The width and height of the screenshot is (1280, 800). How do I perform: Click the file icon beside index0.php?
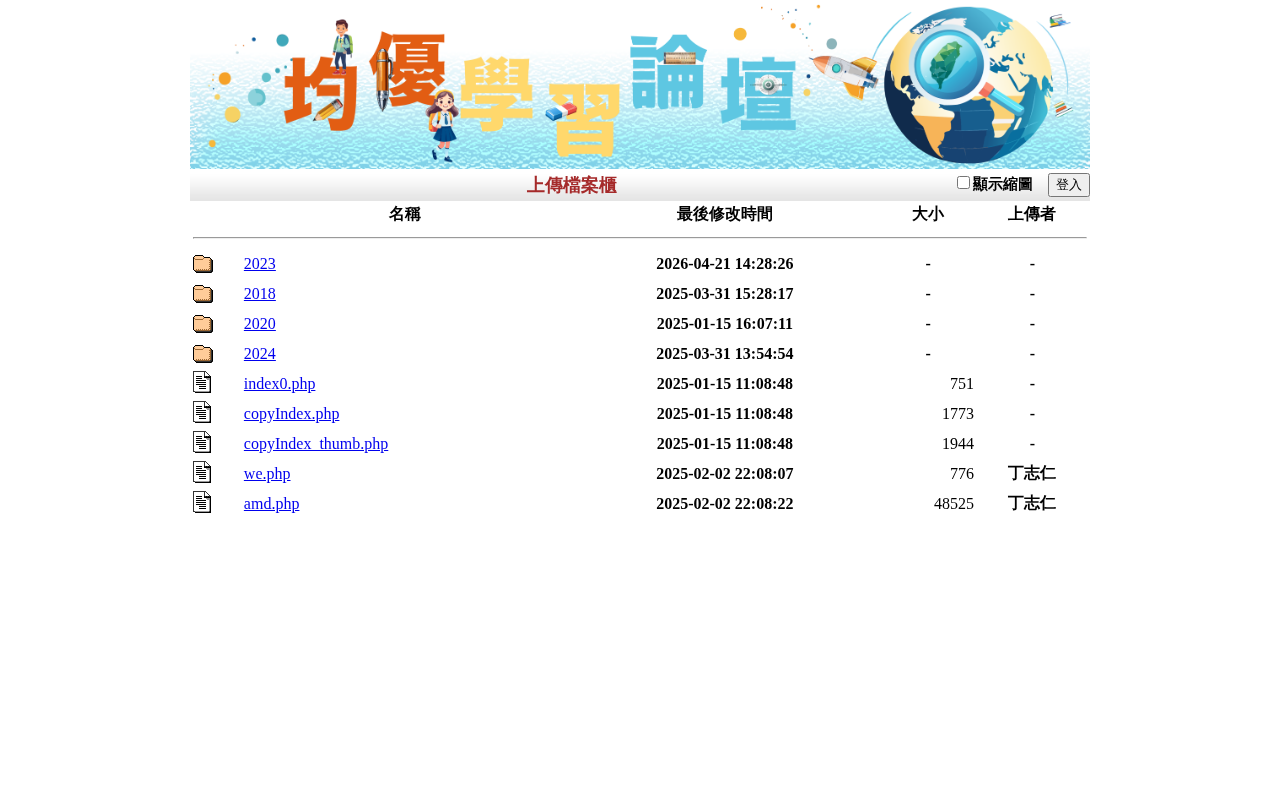coord(202,382)
